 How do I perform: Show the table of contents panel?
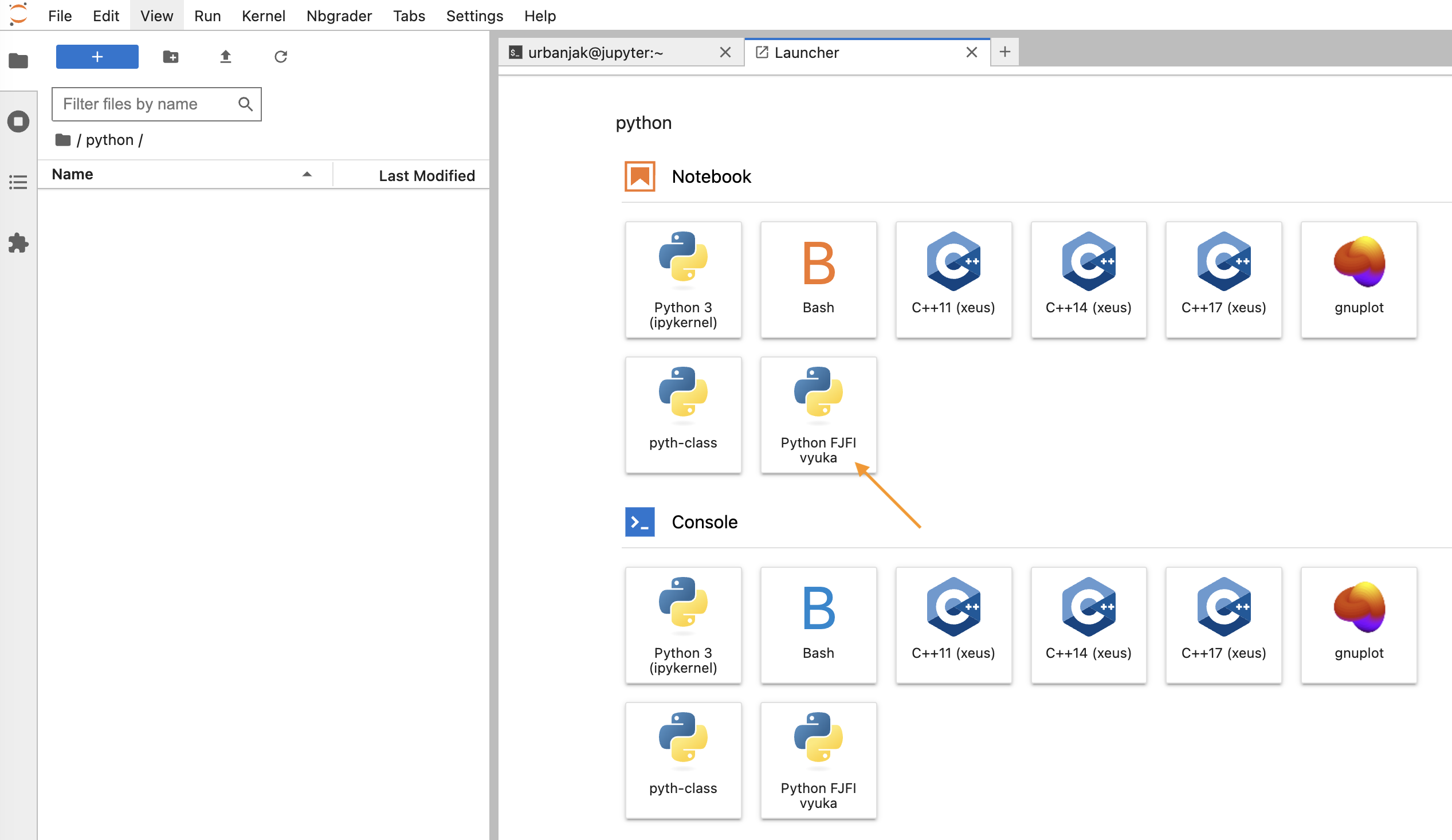(18, 183)
